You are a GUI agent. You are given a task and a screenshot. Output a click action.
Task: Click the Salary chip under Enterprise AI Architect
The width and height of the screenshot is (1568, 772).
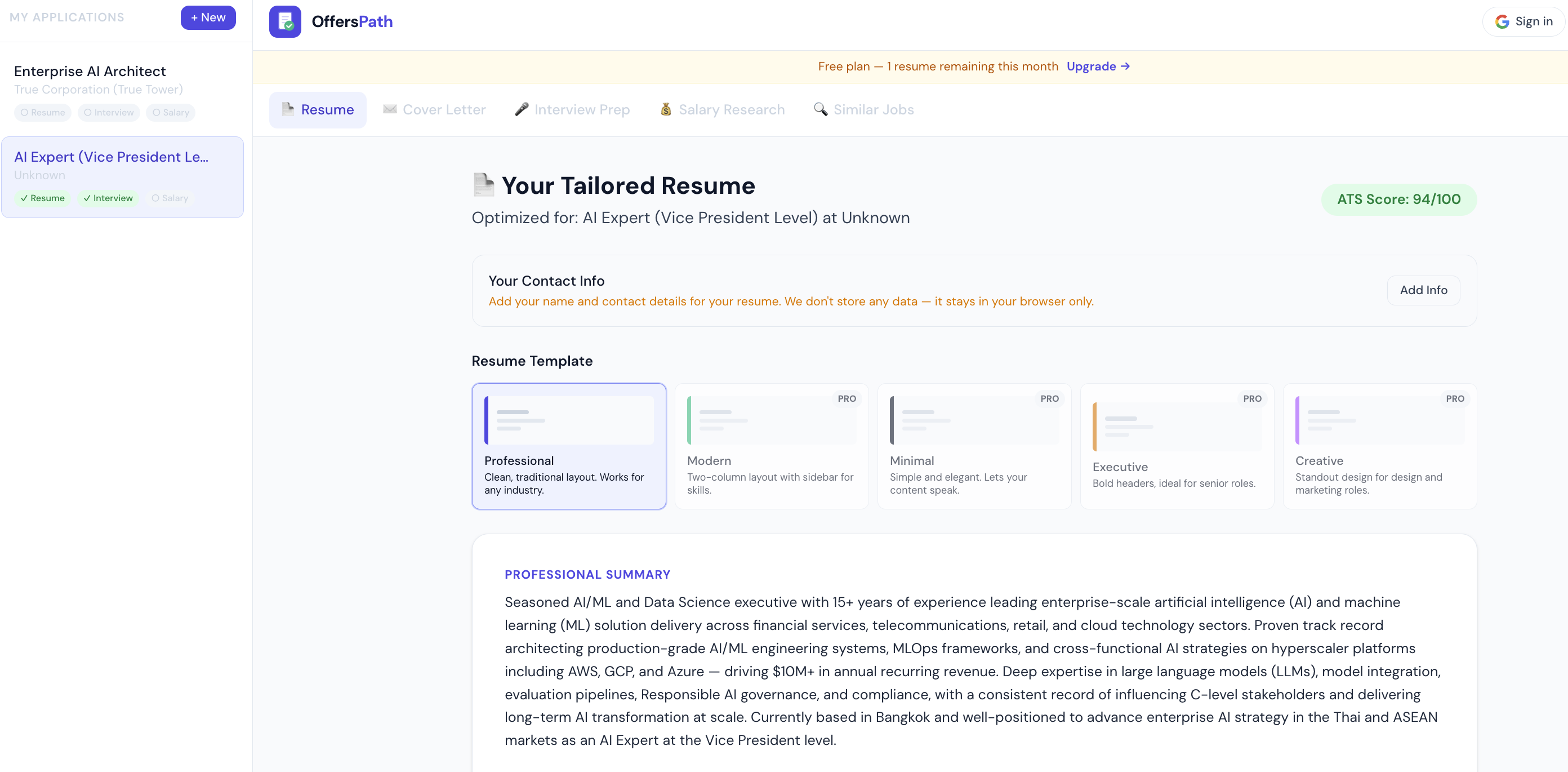coord(171,113)
